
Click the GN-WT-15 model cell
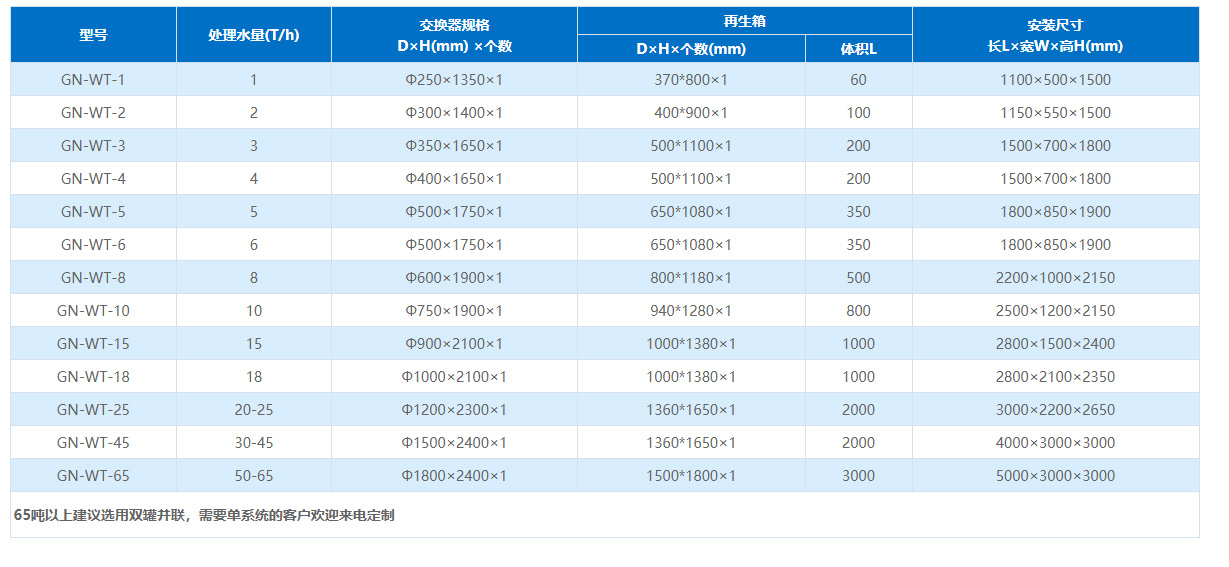point(93,344)
